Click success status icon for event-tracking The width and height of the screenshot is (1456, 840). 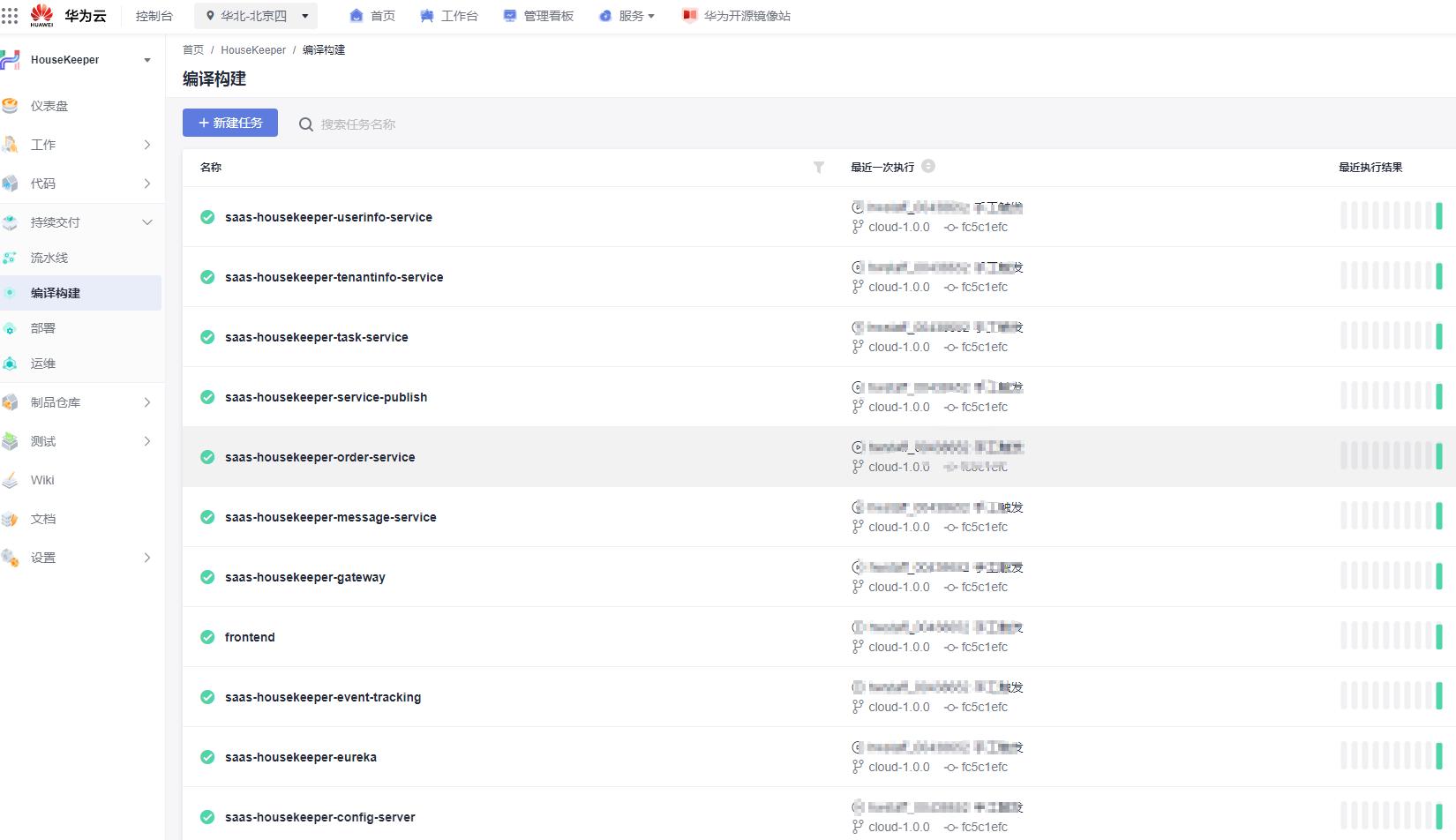coord(207,697)
